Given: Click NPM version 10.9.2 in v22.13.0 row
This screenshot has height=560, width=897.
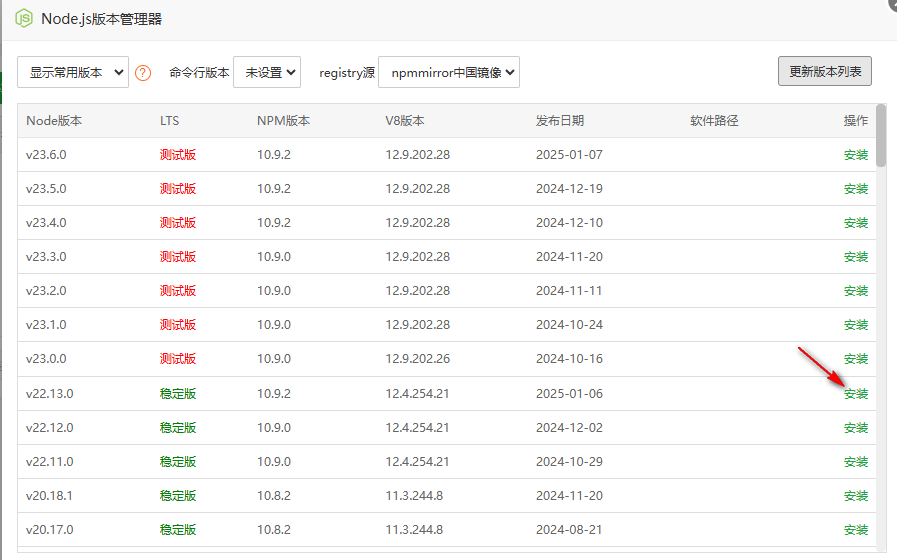Looking at the screenshot, I should point(273,394).
